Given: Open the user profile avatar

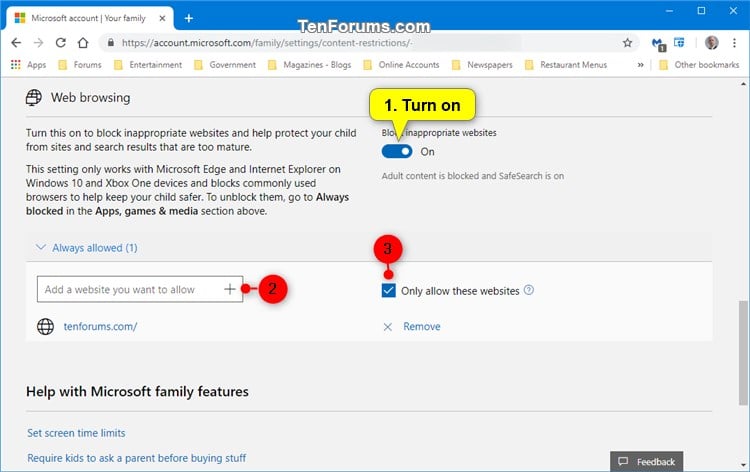Looking at the screenshot, I should click(712, 43).
